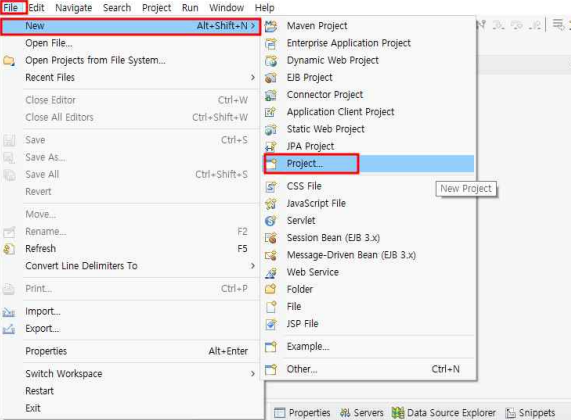Click the Maven Project icon
571x420 pixels.
point(271,26)
